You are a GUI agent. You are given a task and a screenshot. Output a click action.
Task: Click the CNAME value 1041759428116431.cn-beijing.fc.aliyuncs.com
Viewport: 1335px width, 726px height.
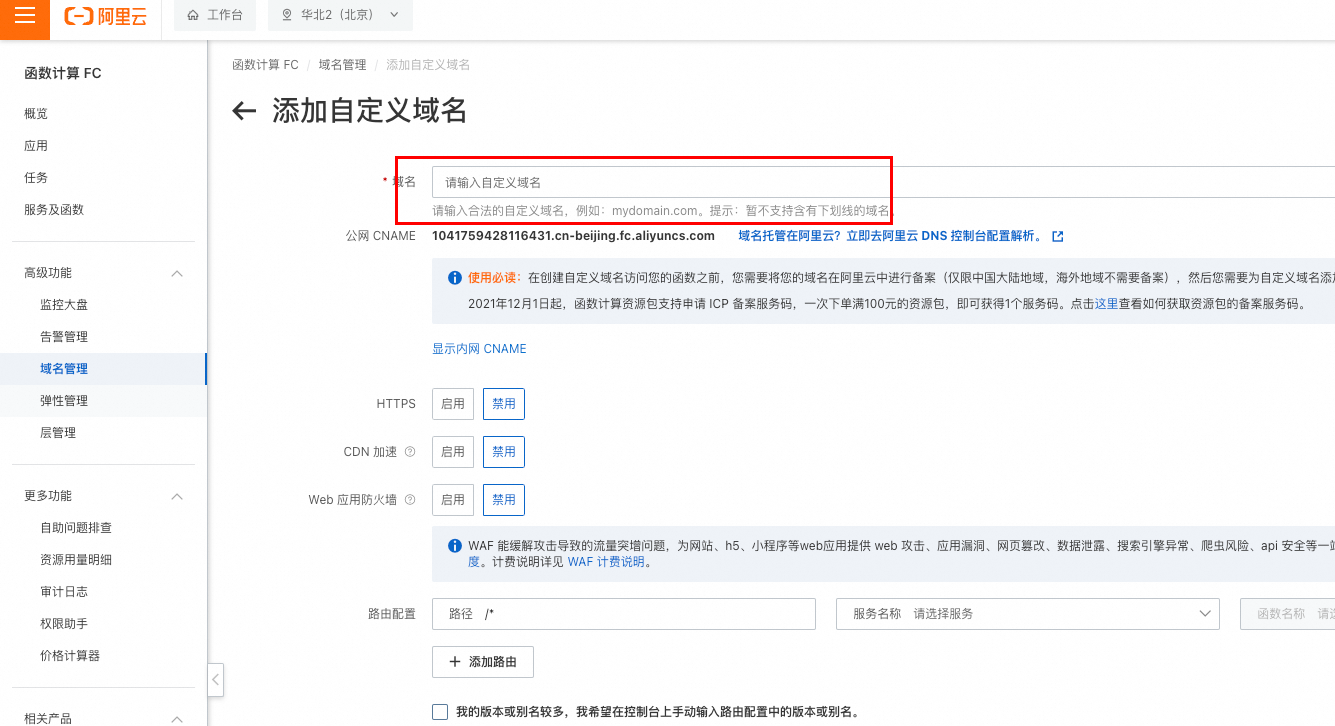click(x=573, y=236)
